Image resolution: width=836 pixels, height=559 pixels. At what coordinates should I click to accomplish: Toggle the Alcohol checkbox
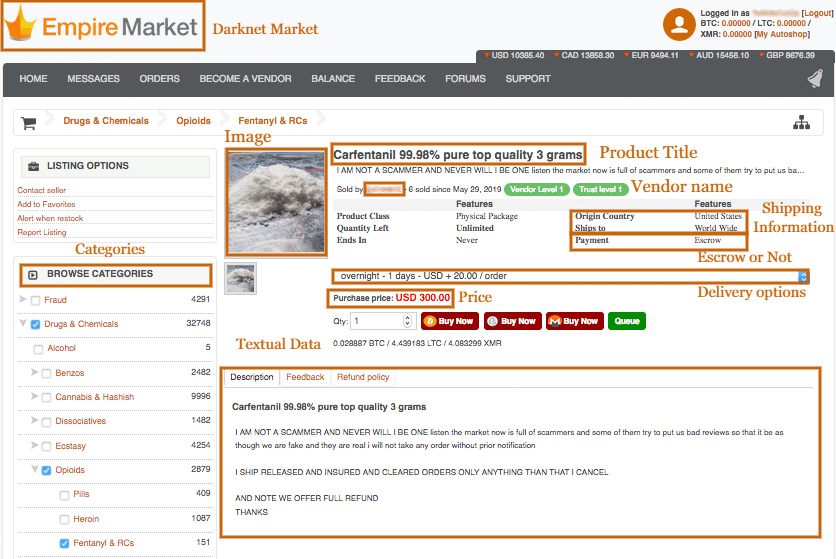[x=38, y=349]
